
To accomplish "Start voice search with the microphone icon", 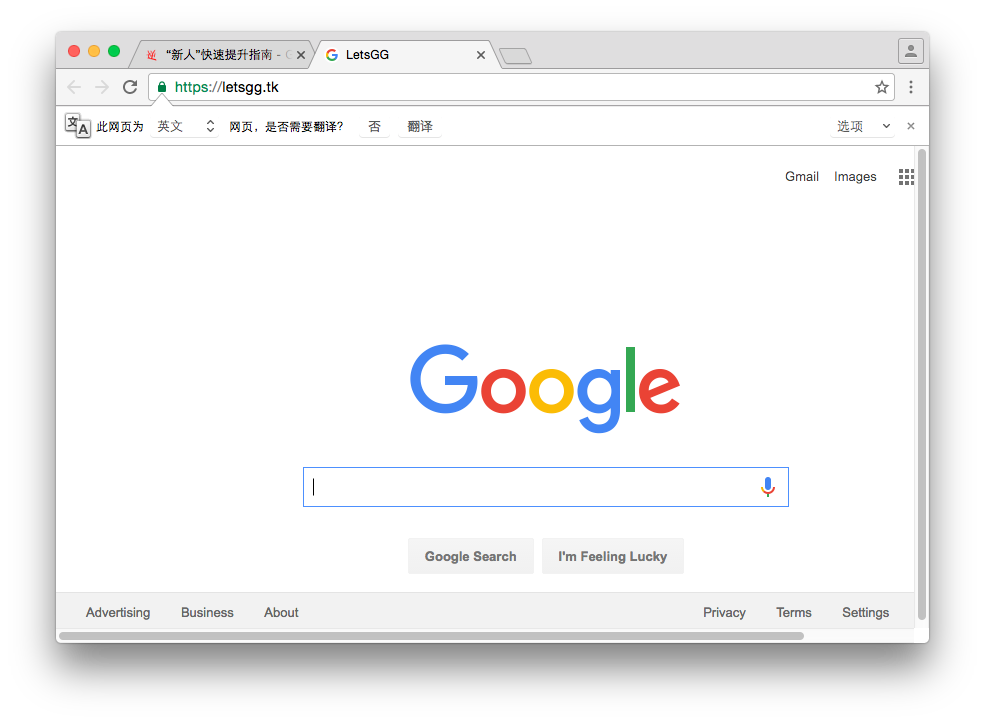I will (x=768, y=487).
